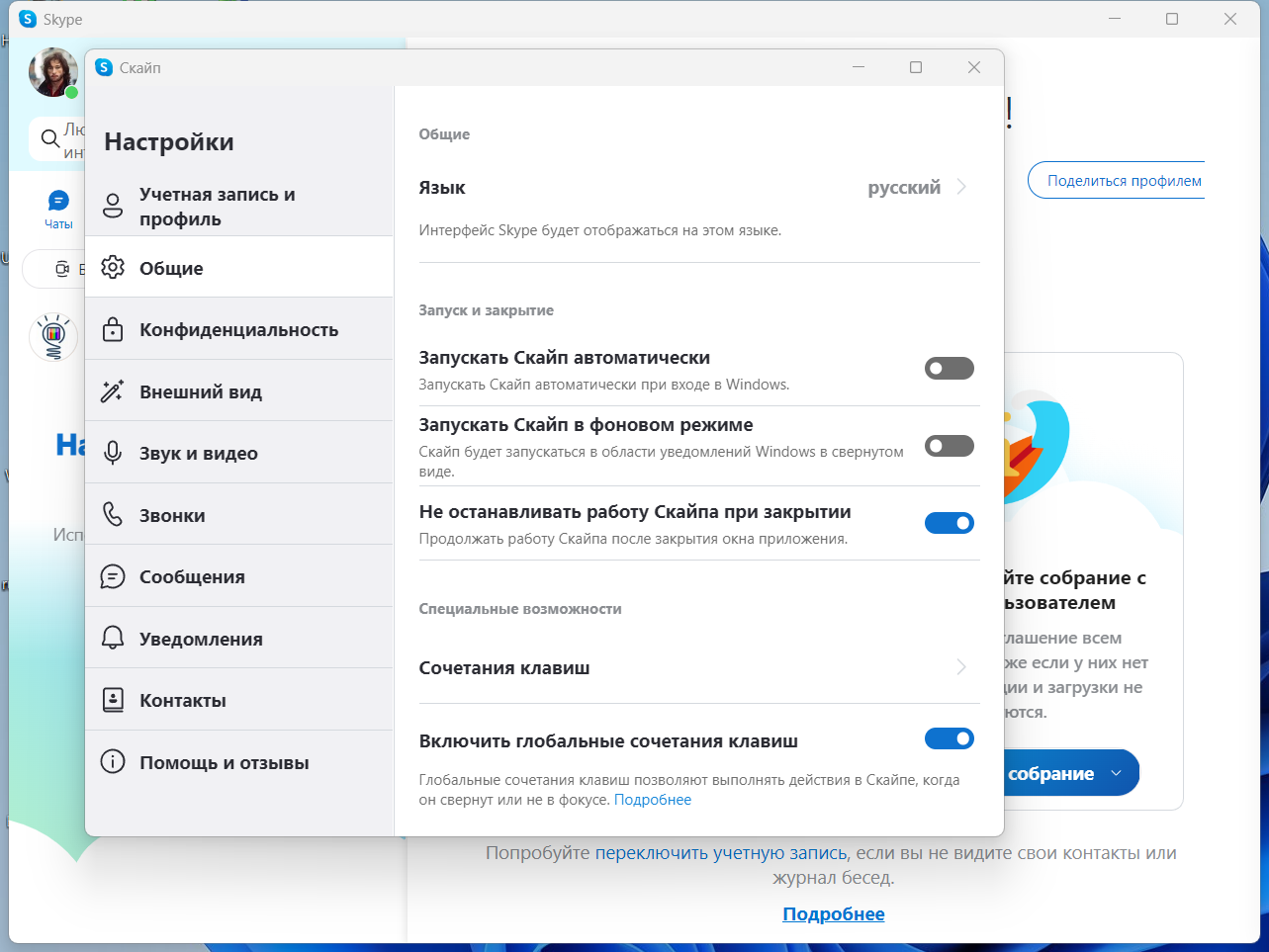The image size is (1269, 952).
Task: Click the user profile avatar in Skype window
Action: pos(52,72)
